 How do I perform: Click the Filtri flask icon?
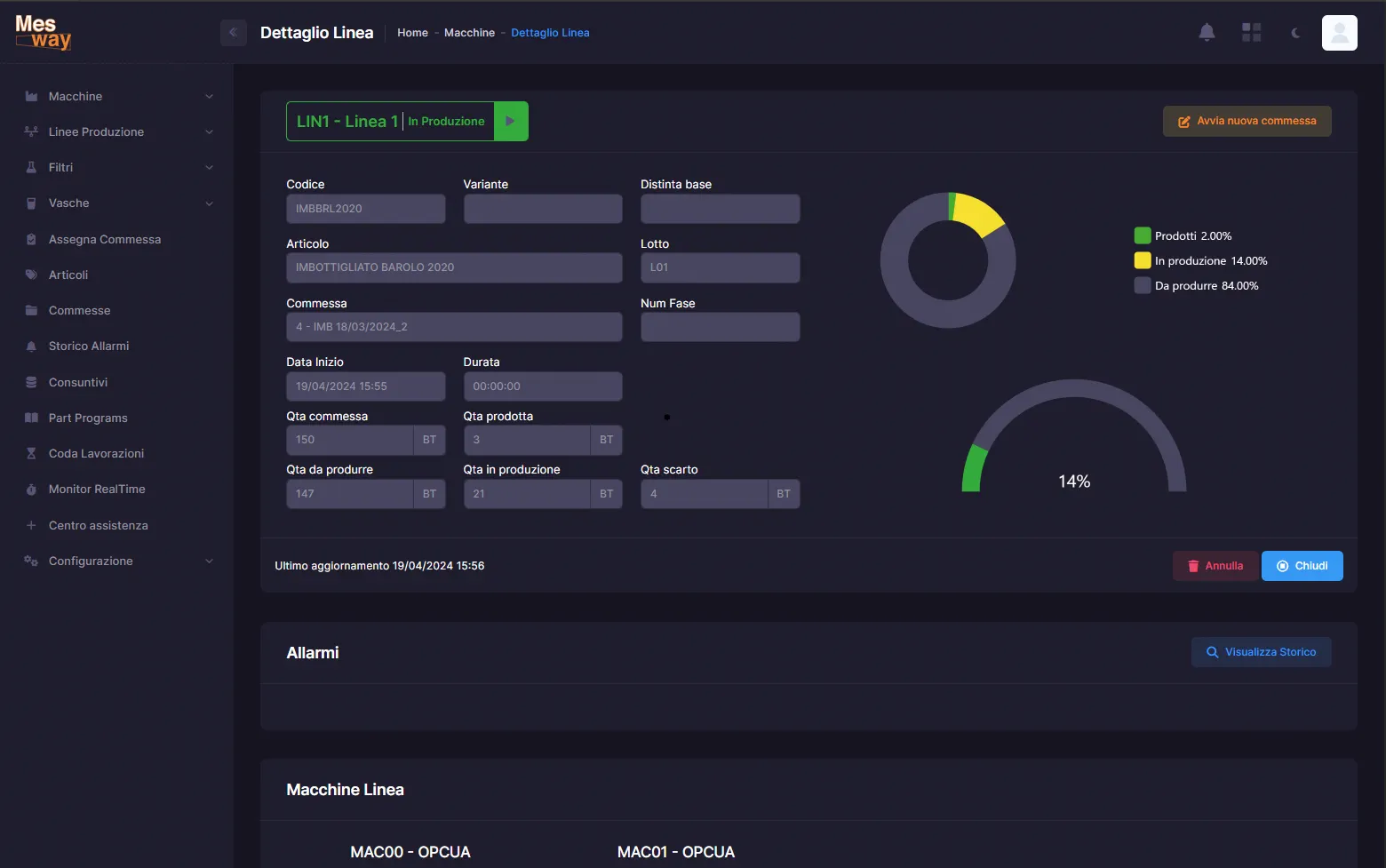point(31,167)
